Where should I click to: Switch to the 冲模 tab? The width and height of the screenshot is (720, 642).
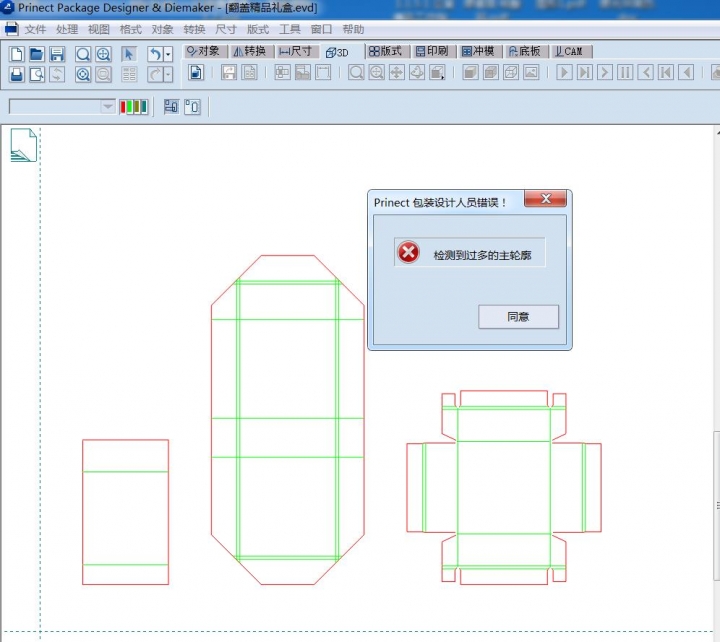pyautogui.click(x=479, y=51)
